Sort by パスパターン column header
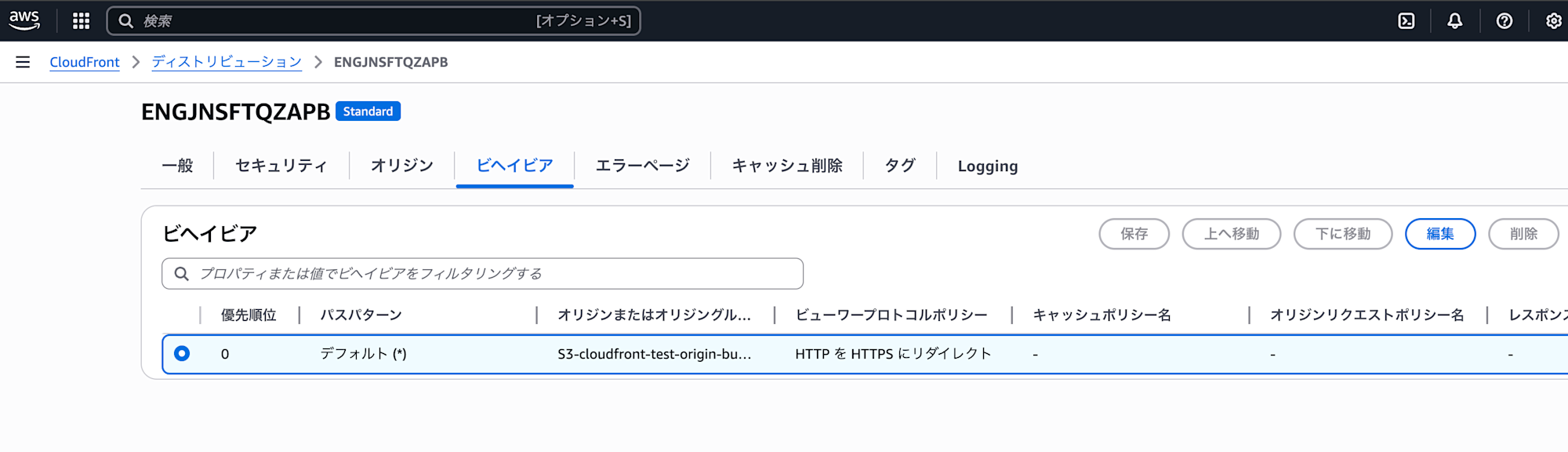 point(361,315)
